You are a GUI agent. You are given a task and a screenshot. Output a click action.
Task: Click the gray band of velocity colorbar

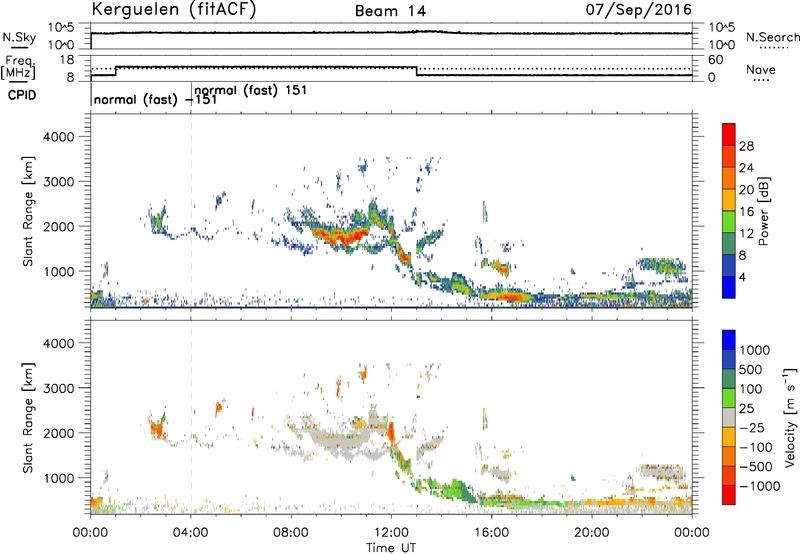729,418
